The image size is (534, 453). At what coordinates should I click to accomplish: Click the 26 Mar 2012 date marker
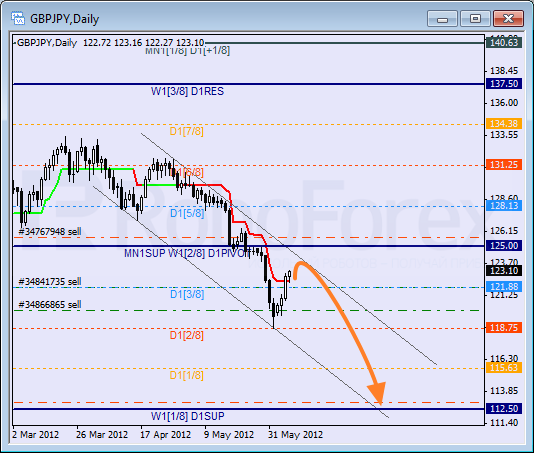click(x=102, y=435)
